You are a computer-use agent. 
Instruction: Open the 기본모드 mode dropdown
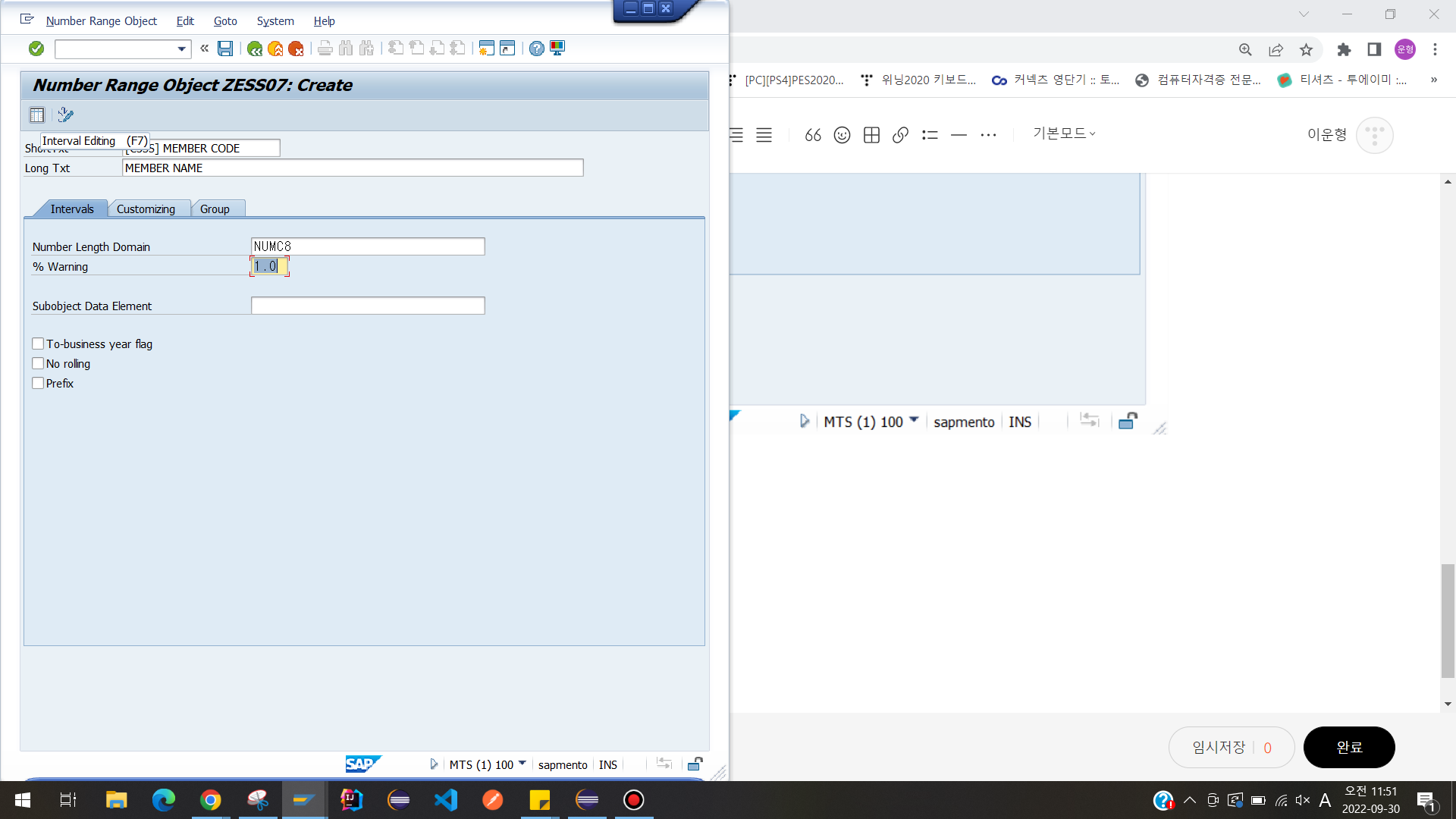pos(1064,133)
